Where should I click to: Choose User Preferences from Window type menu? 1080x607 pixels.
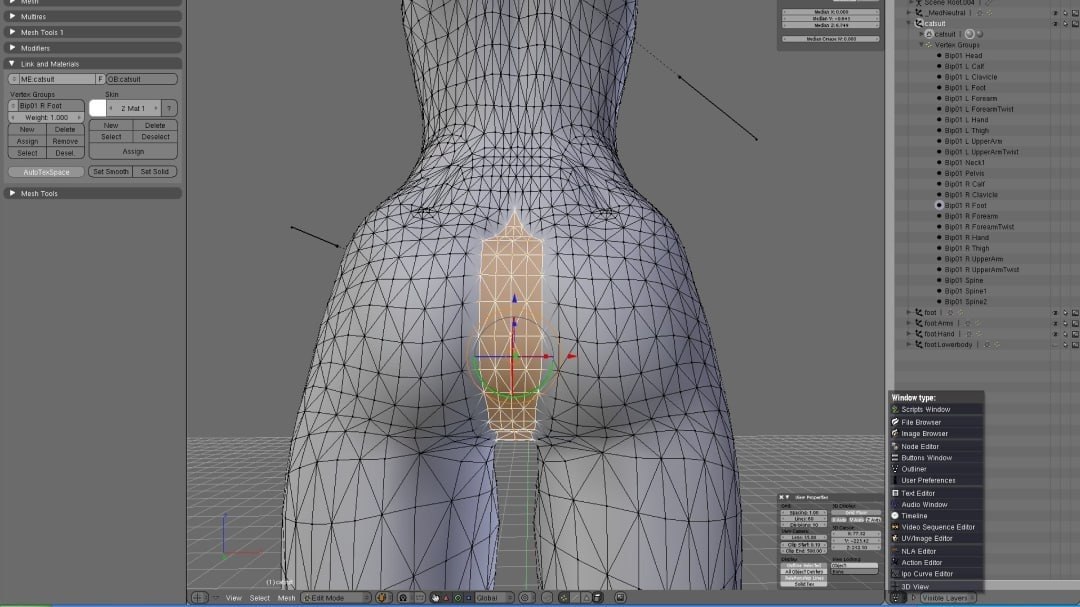928,480
